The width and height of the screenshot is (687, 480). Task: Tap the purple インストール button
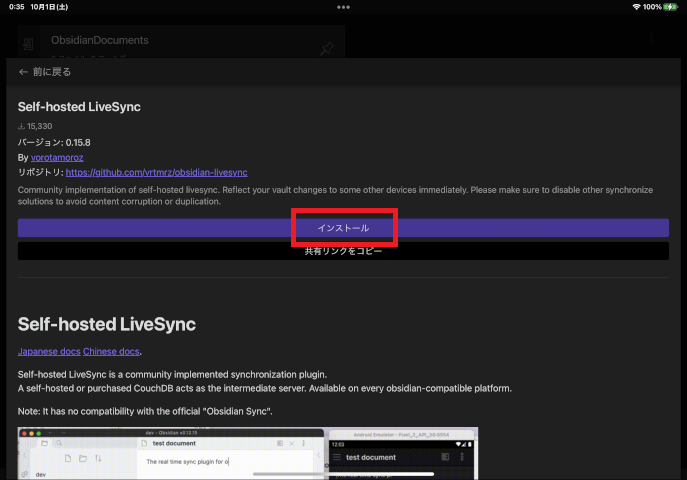[343, 228]
